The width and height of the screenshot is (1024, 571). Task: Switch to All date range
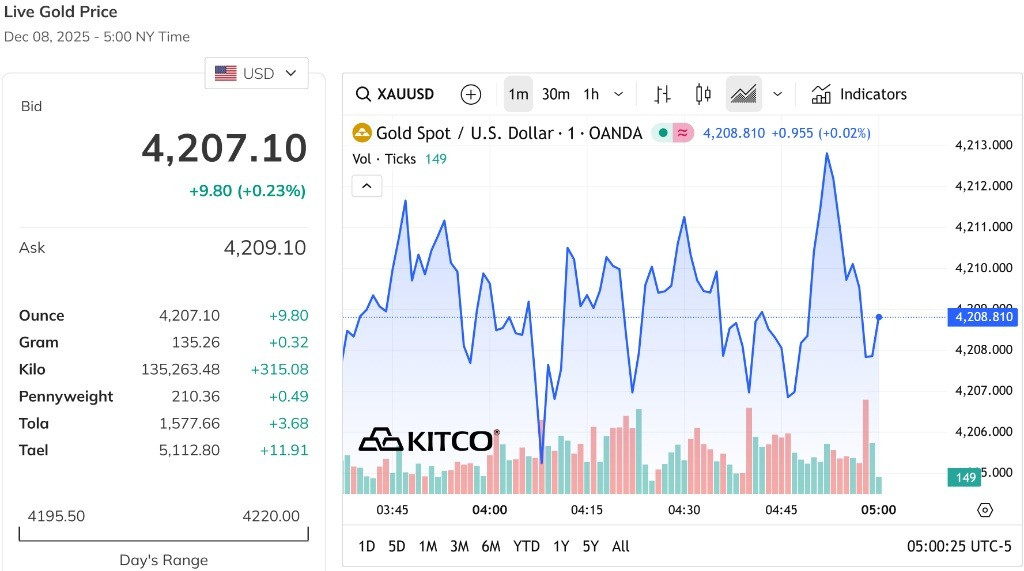[620, 546]
